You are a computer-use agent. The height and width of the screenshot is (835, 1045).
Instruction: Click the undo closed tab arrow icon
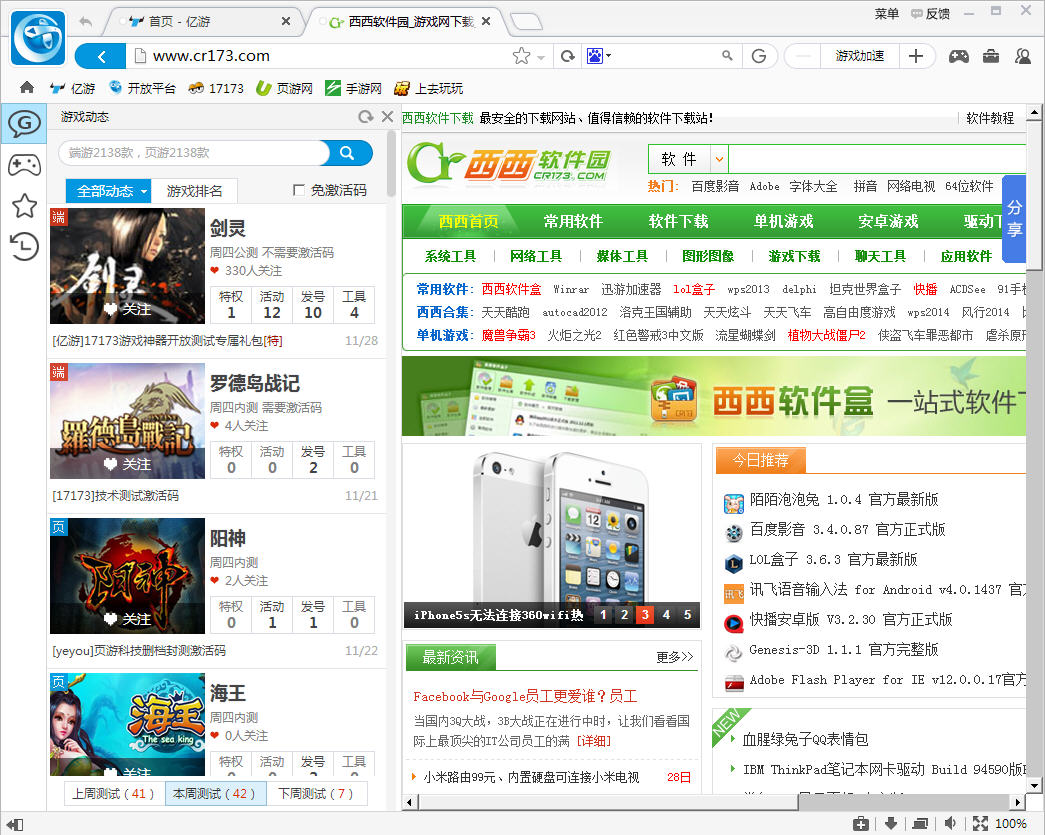point(85,22)
